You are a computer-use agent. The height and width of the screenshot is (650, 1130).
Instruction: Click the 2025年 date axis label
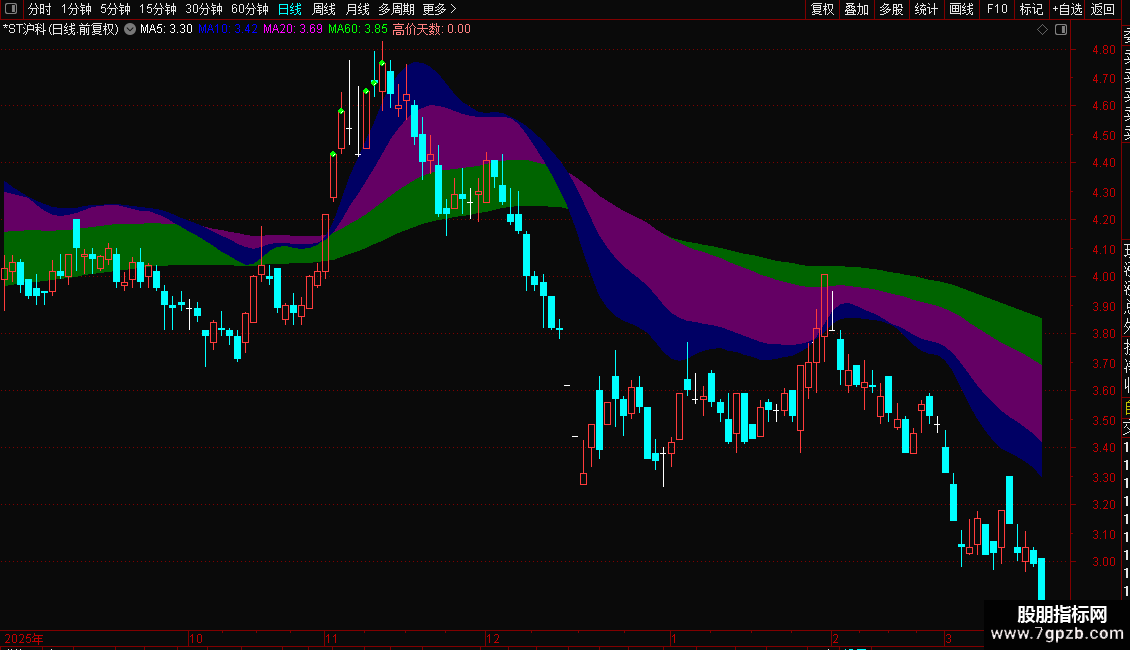pos(24,639)
